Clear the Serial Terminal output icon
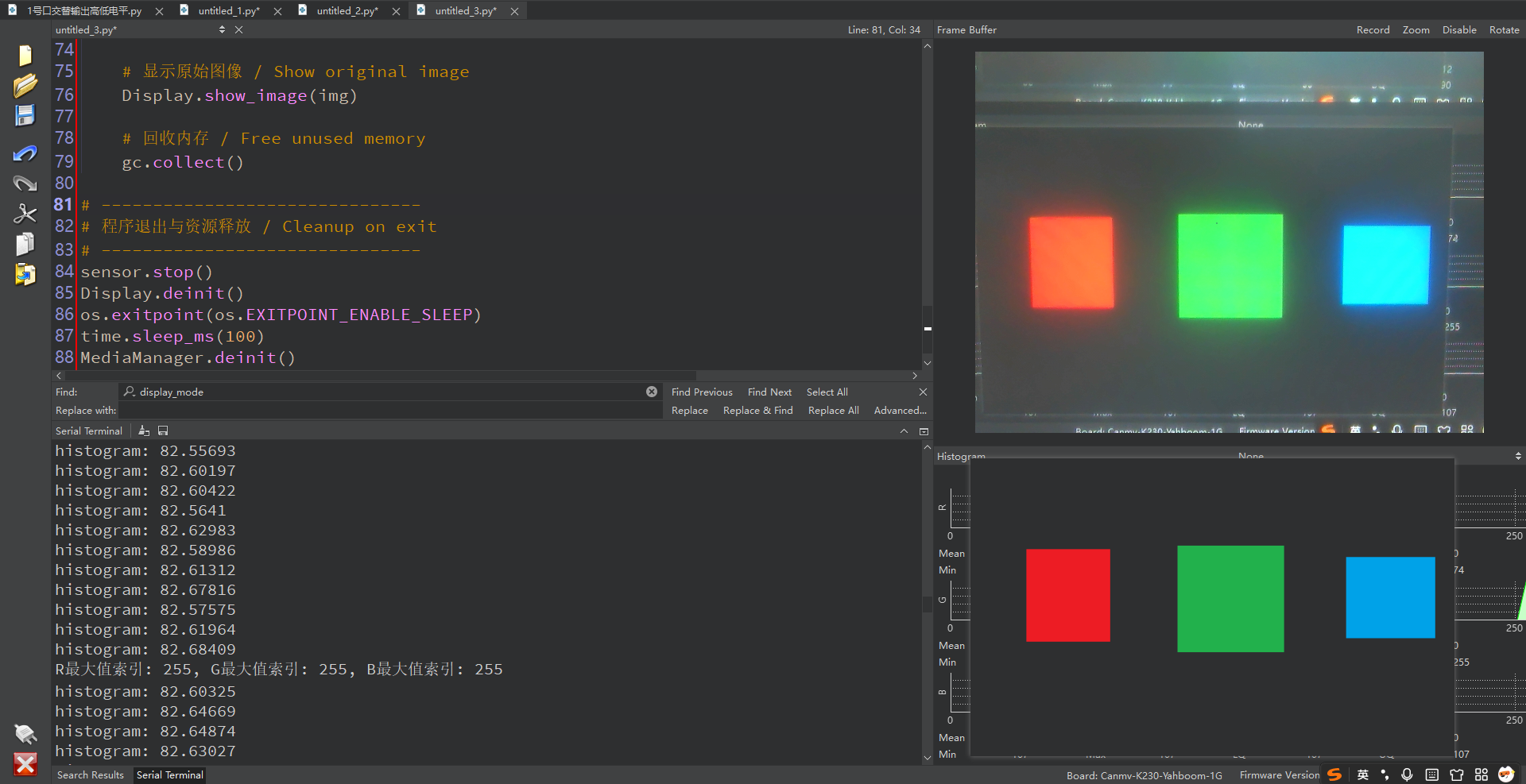Screen dimensions: 1526x784 click(x=144, y=431)
